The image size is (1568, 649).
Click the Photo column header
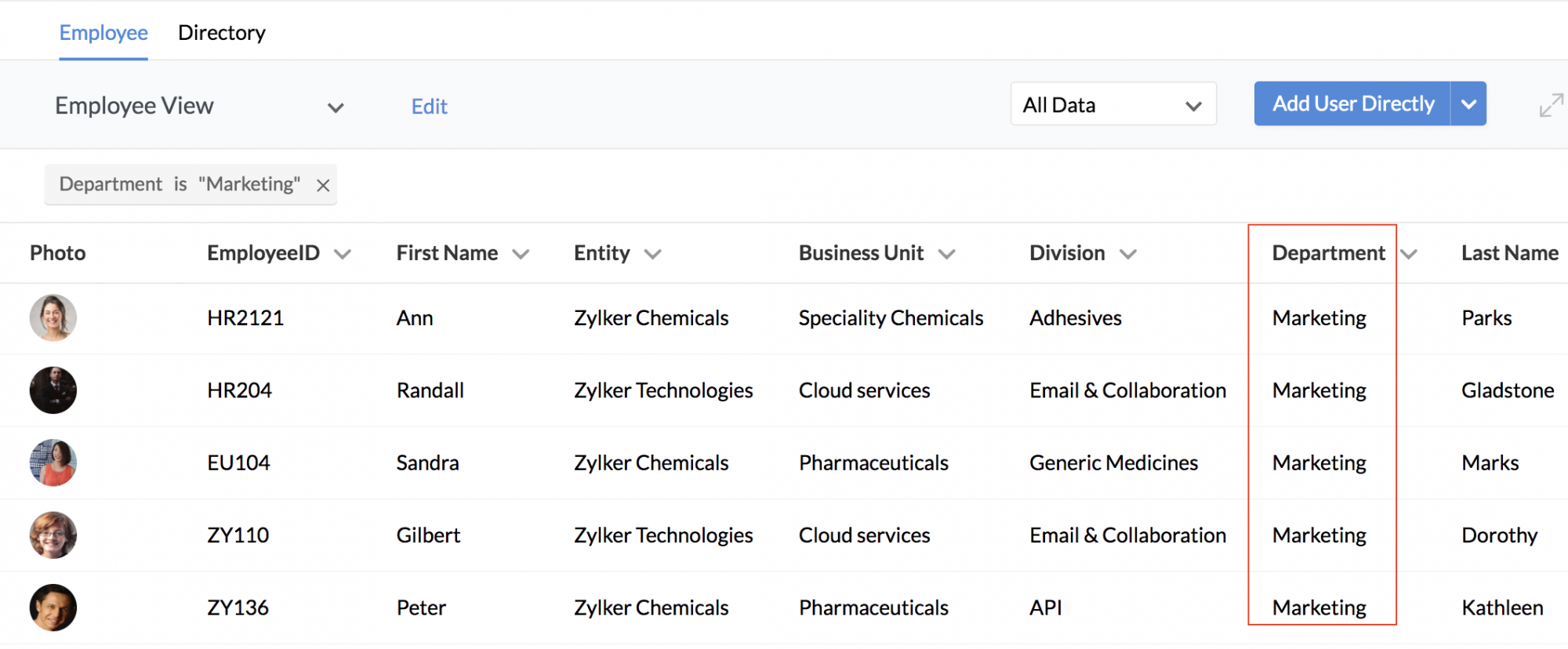coord(57,253)
